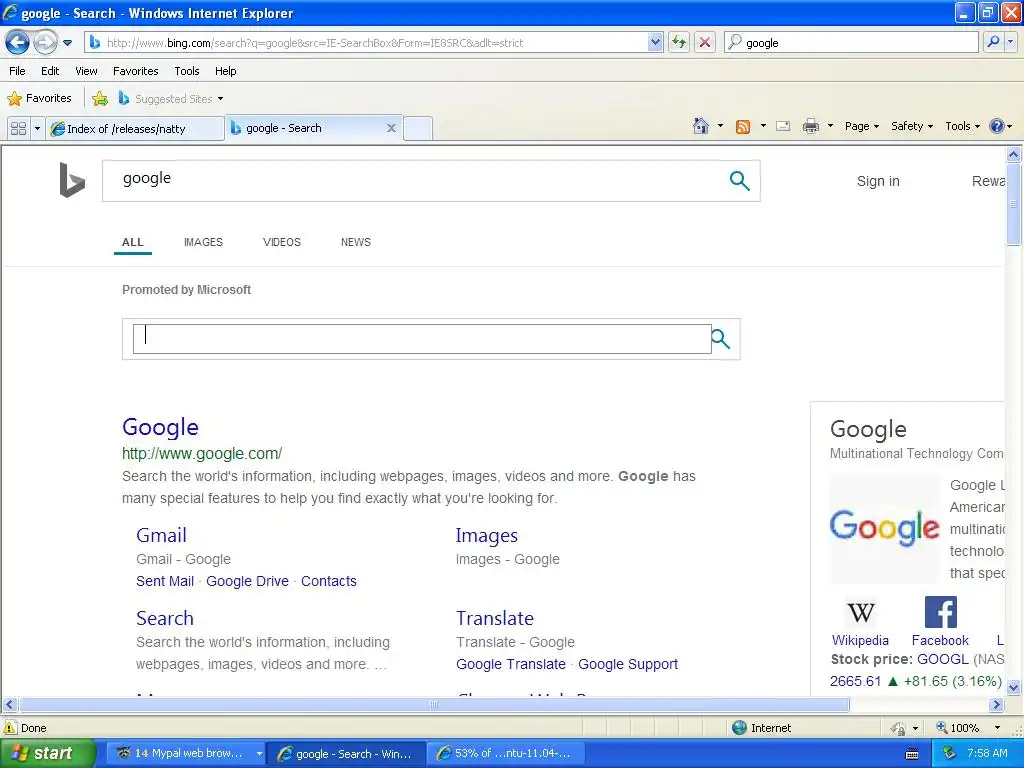Click the IE search box magnifier button
The width and height of the screenshot is (1024, 768).
click(993, 42)
